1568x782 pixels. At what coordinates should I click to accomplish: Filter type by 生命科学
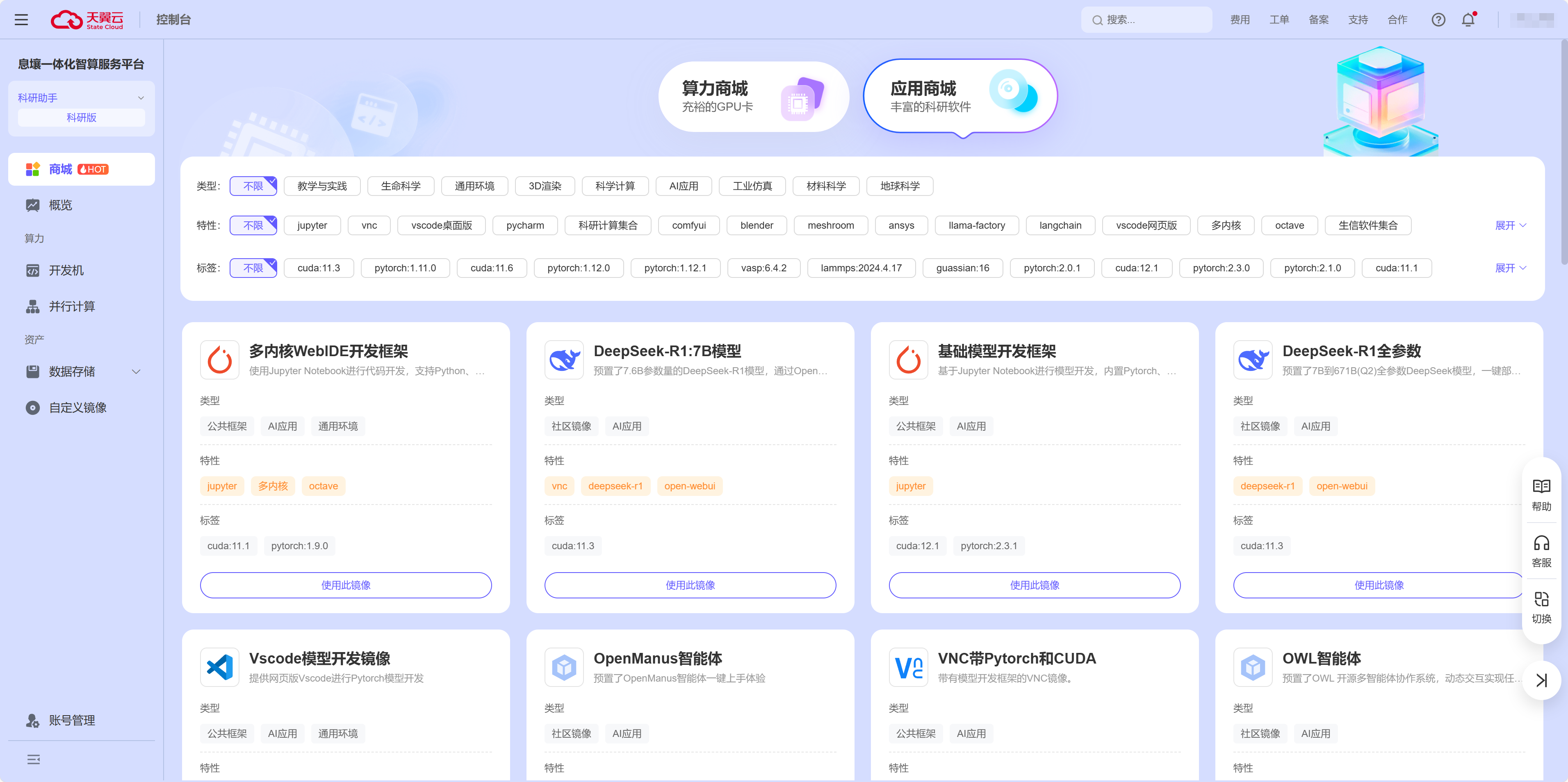tap(401, 186)
